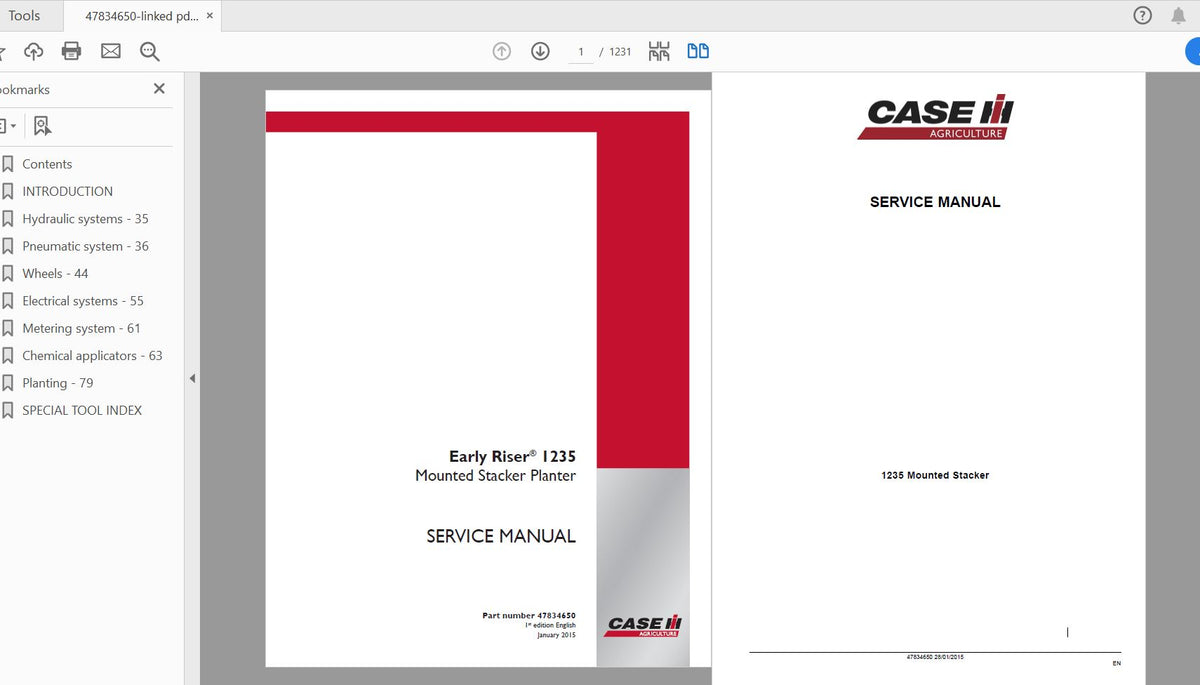Jump to Pneumatic system - 36 bookmark
The image size is (1200, 685).
[86, 246]
